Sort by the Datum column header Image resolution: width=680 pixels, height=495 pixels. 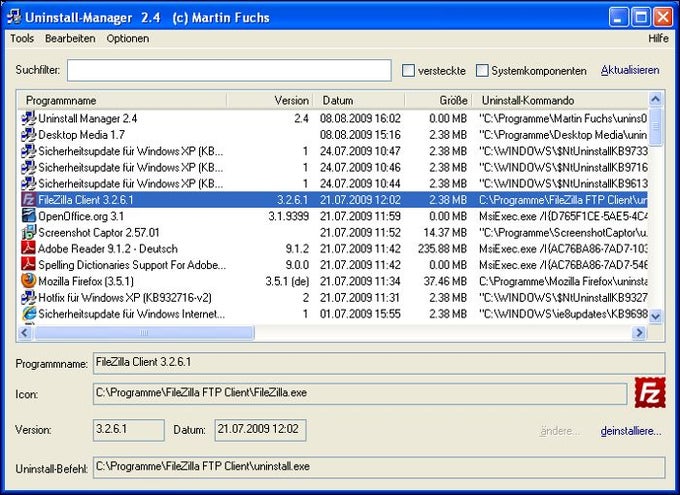[x=359, y=100]
